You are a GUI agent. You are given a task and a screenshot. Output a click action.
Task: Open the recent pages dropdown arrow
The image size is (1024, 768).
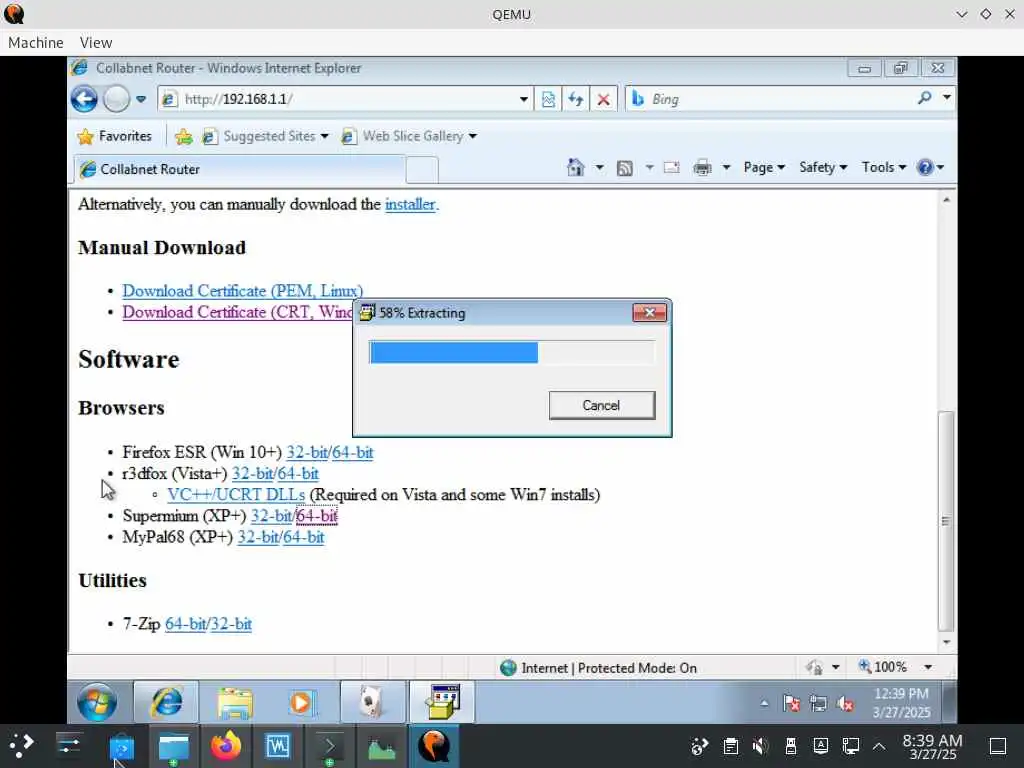pyautogui.click(x=140, y=99)
